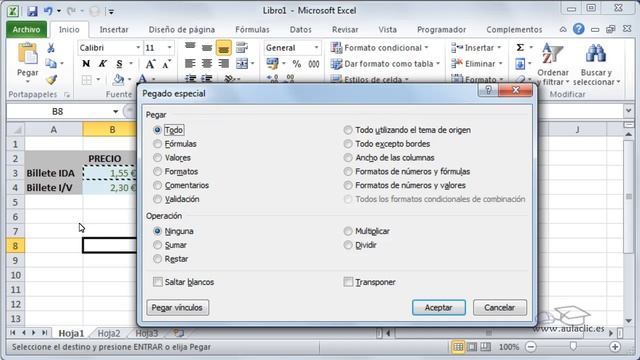This screenshot has height=360, width=640.
Task: Click the Undo arrow icon
Action: pos(48,11)
